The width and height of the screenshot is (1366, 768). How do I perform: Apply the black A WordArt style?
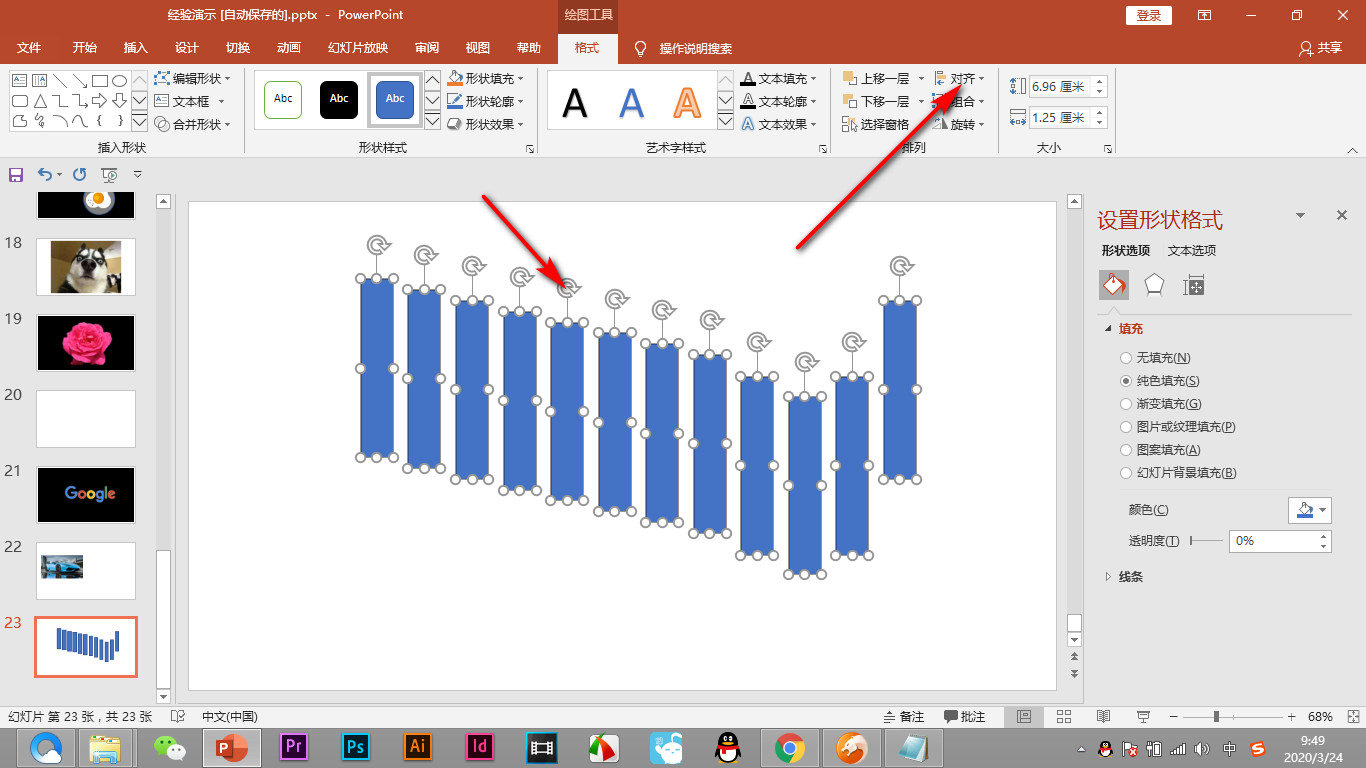pyautogui.click(x=575, y=101)
